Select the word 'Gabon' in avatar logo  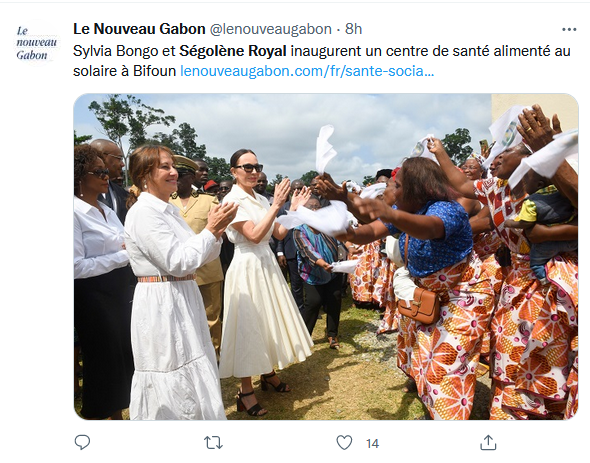click(32, 55)
